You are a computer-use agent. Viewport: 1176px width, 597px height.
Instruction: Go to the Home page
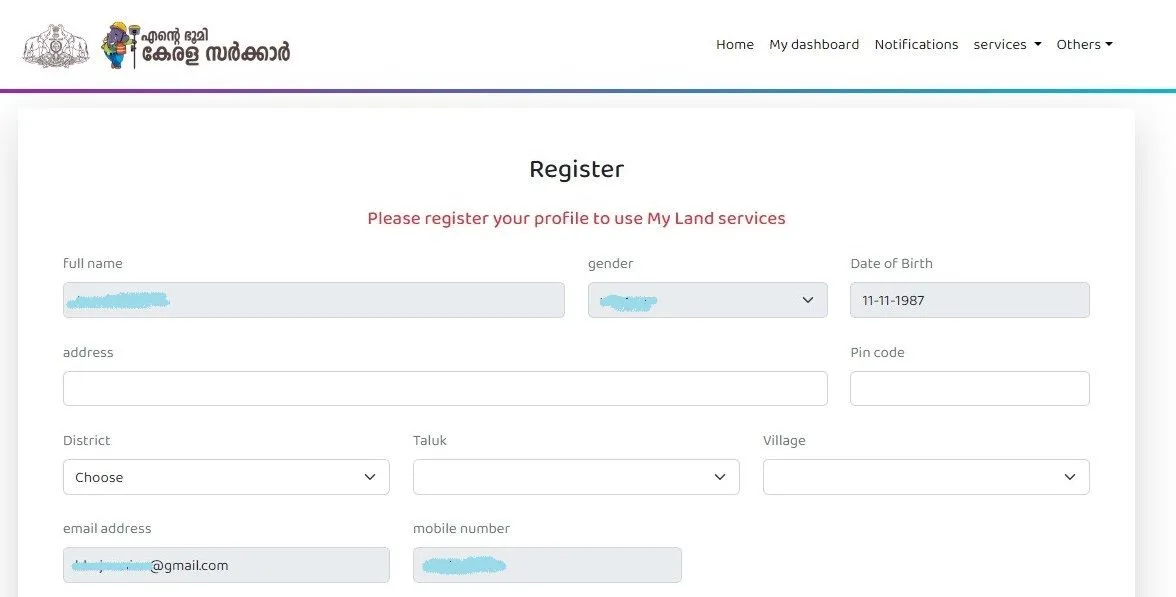[x=735, y=45]
